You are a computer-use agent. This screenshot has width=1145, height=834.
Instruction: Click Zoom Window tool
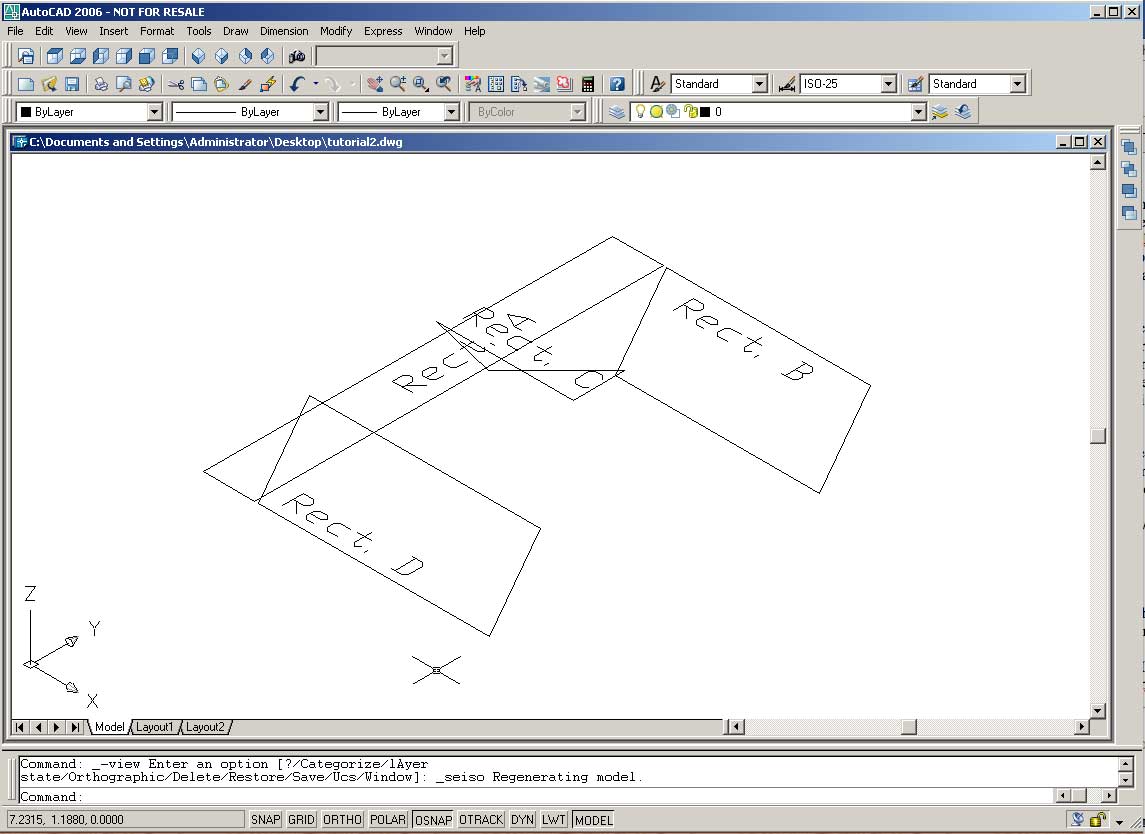(421, 84)
